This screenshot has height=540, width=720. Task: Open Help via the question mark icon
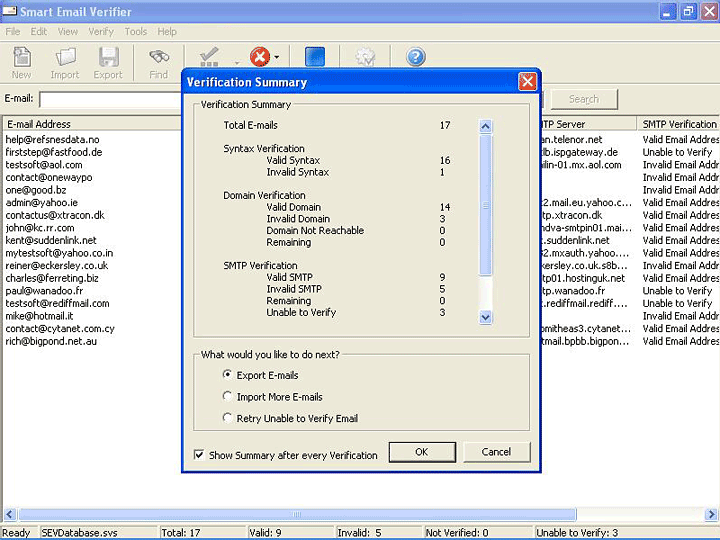click(415, 57)
